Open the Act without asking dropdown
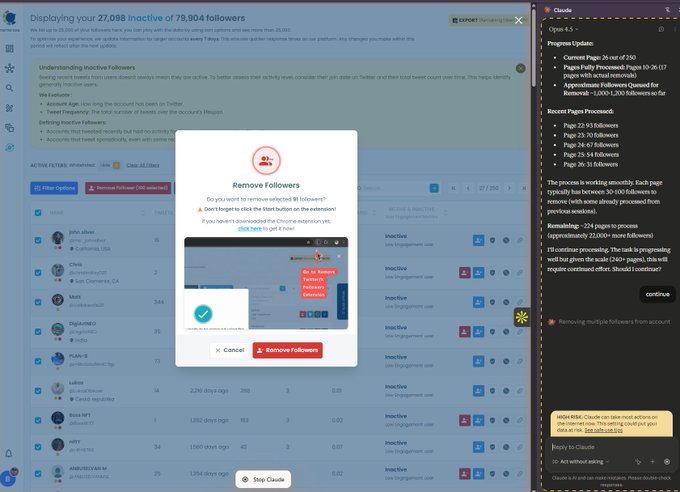The image size is (680, 492). coord(581,462)
